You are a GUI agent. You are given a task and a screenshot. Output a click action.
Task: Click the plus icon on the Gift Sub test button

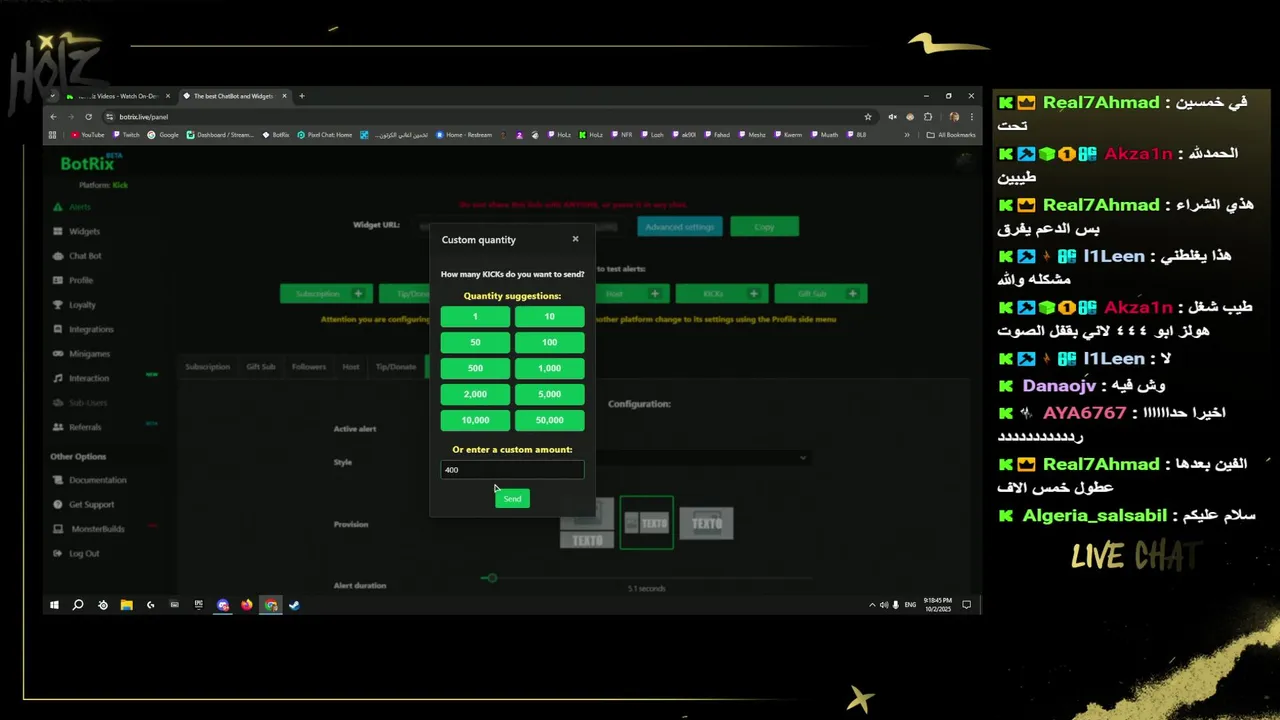[x=853, y=294]
